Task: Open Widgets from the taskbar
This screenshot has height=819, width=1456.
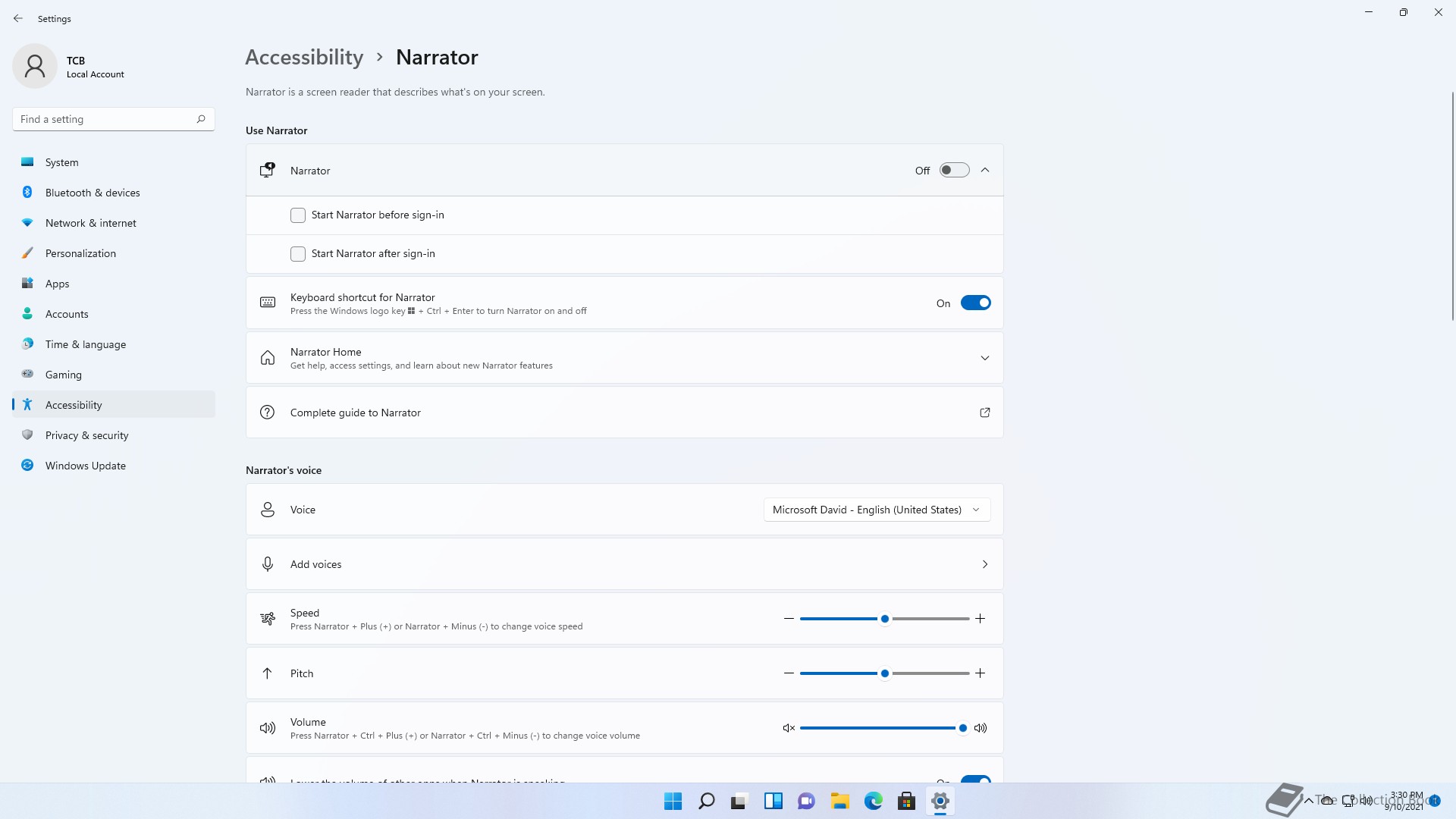Action: click(773, 801)
